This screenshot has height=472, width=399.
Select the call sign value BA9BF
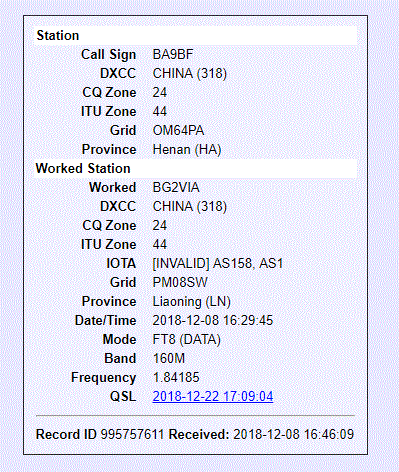(x=173, y=54)
